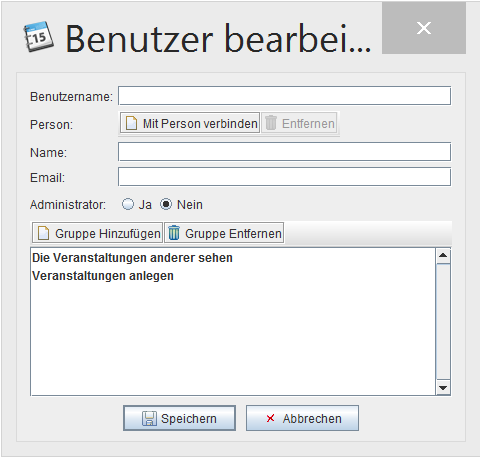Image resolution: width=480 pixels, height=457 pixels.
Task: Click the trash icon beside Entfernen
Action: click(271, 123)
